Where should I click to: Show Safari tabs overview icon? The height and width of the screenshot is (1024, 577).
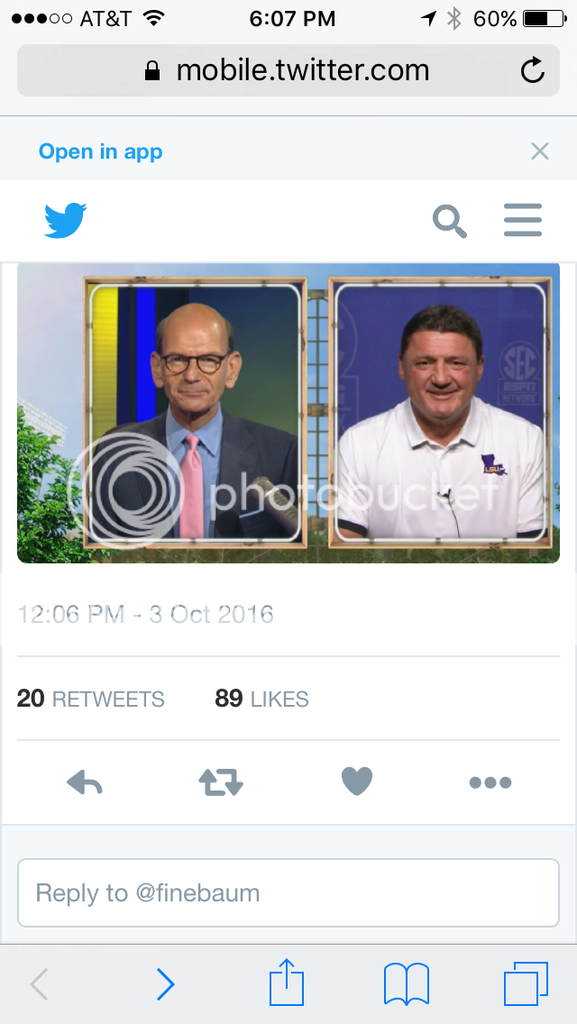coord(525,984)
